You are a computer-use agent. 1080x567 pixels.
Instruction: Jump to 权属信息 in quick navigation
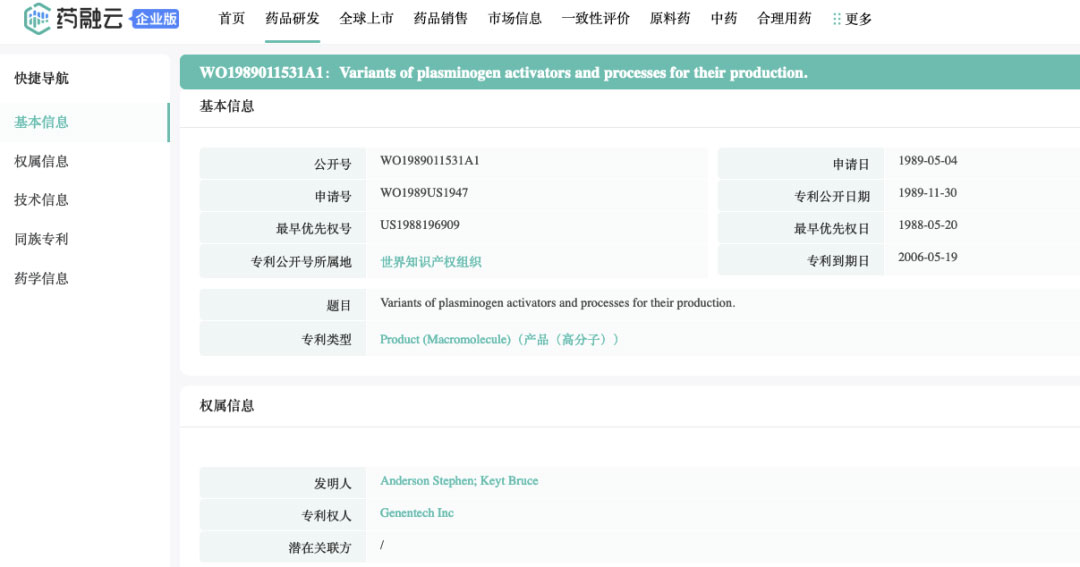coord(42,161)
